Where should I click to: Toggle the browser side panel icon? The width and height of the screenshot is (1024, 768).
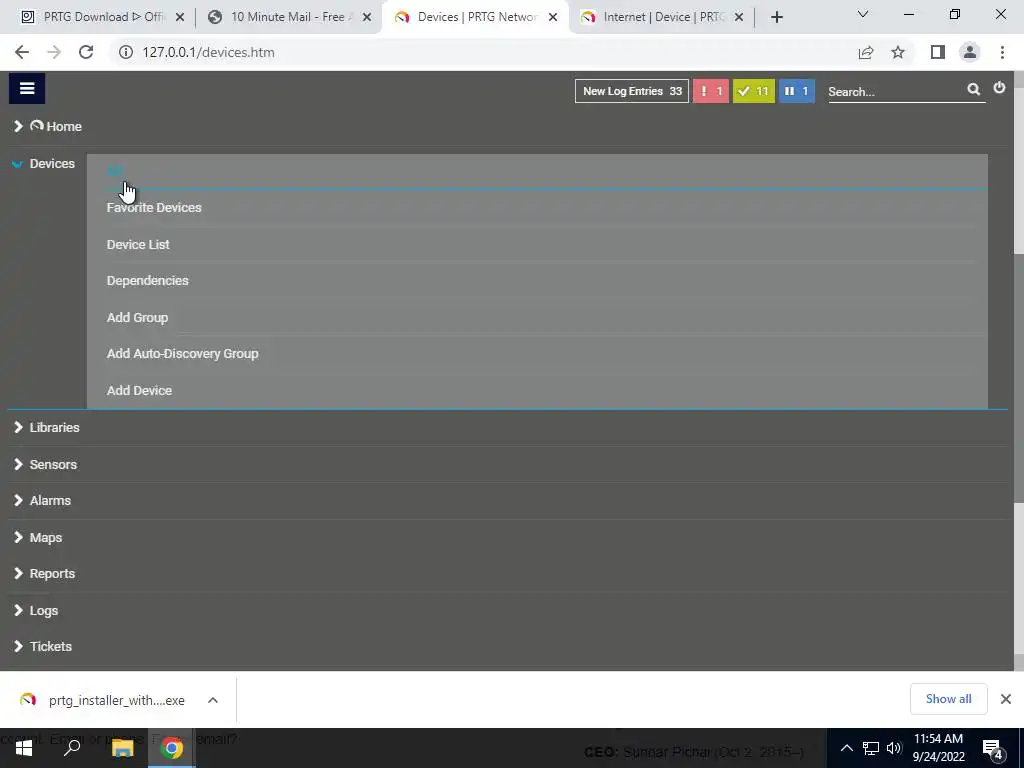pyautogui.click(x=938, y=52)
